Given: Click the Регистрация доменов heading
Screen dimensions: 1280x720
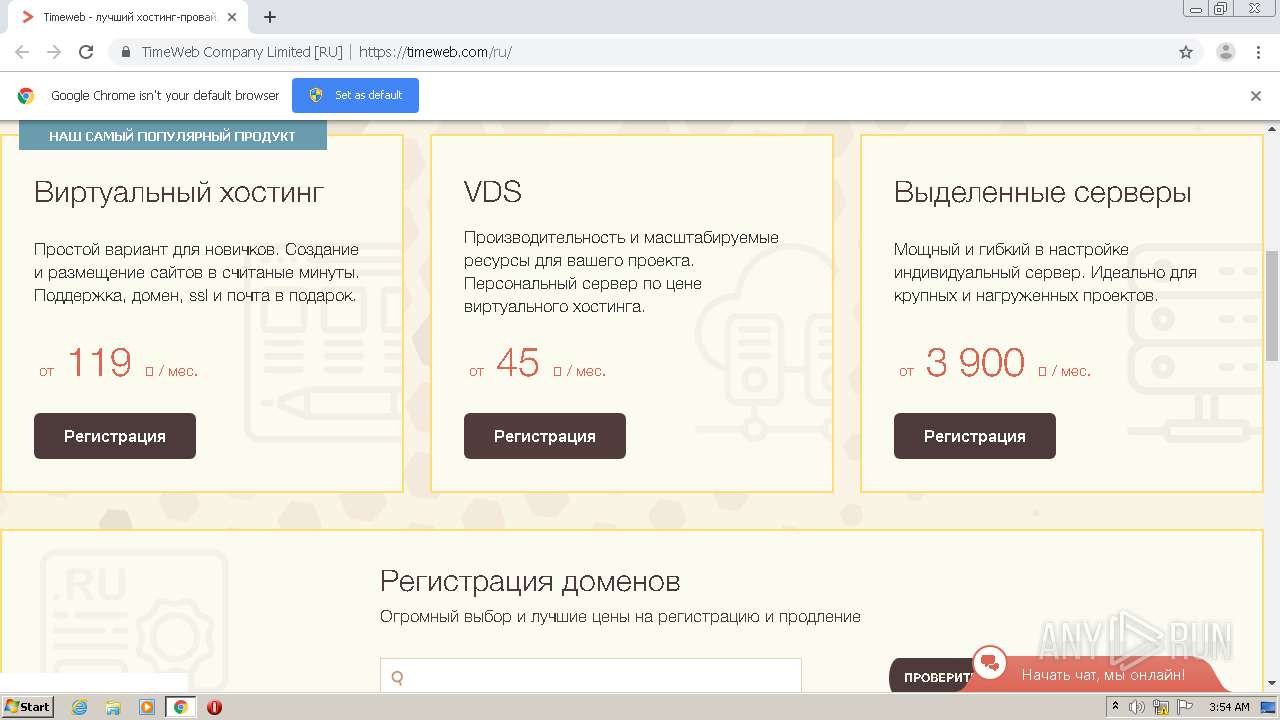Looking at the screenshot, I should [530, 581].
